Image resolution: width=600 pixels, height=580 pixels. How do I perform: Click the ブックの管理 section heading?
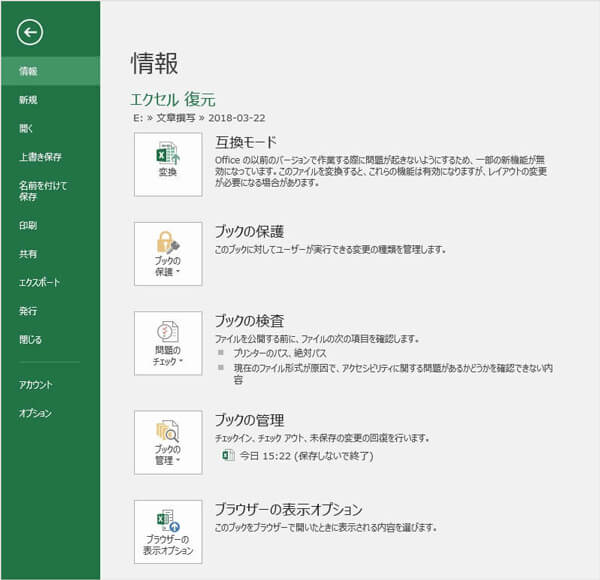coord(249,420)
